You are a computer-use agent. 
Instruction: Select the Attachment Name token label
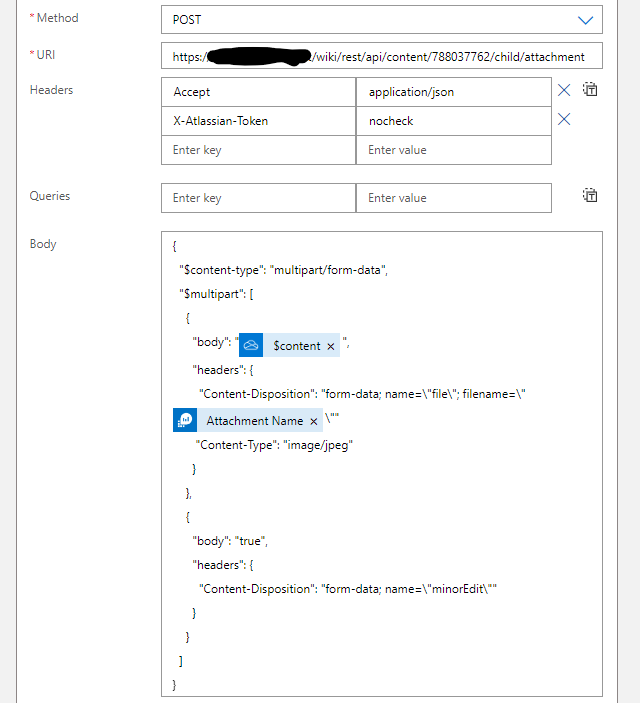[x=255, y=421]
